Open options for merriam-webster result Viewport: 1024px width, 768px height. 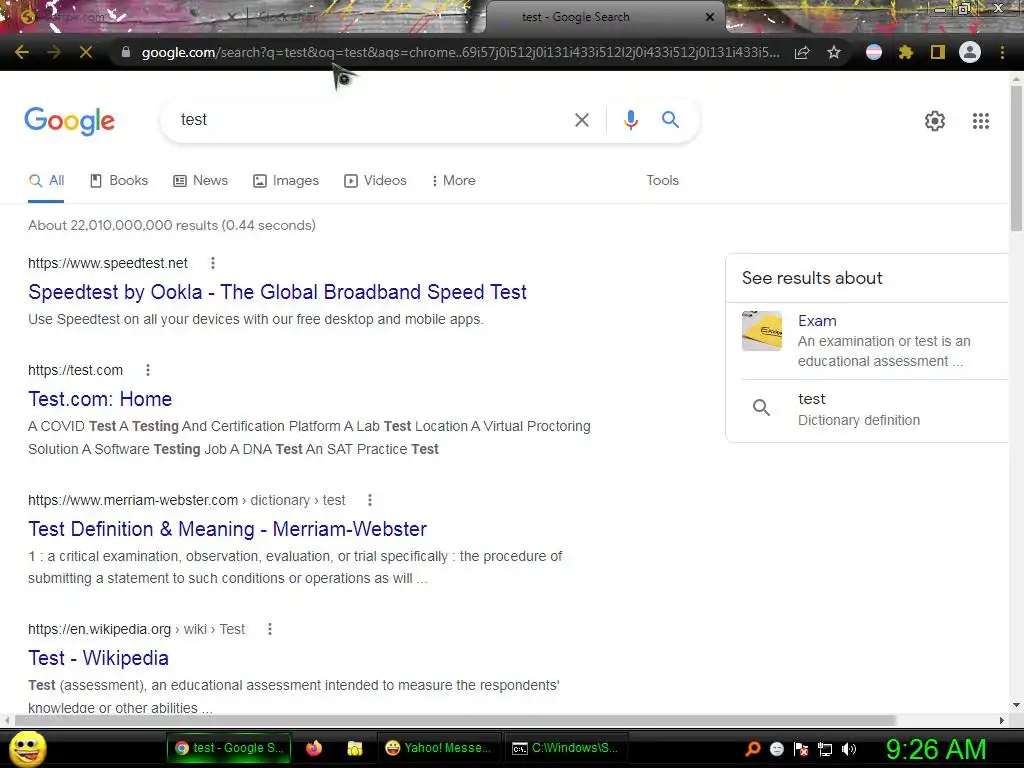[370, 500]
